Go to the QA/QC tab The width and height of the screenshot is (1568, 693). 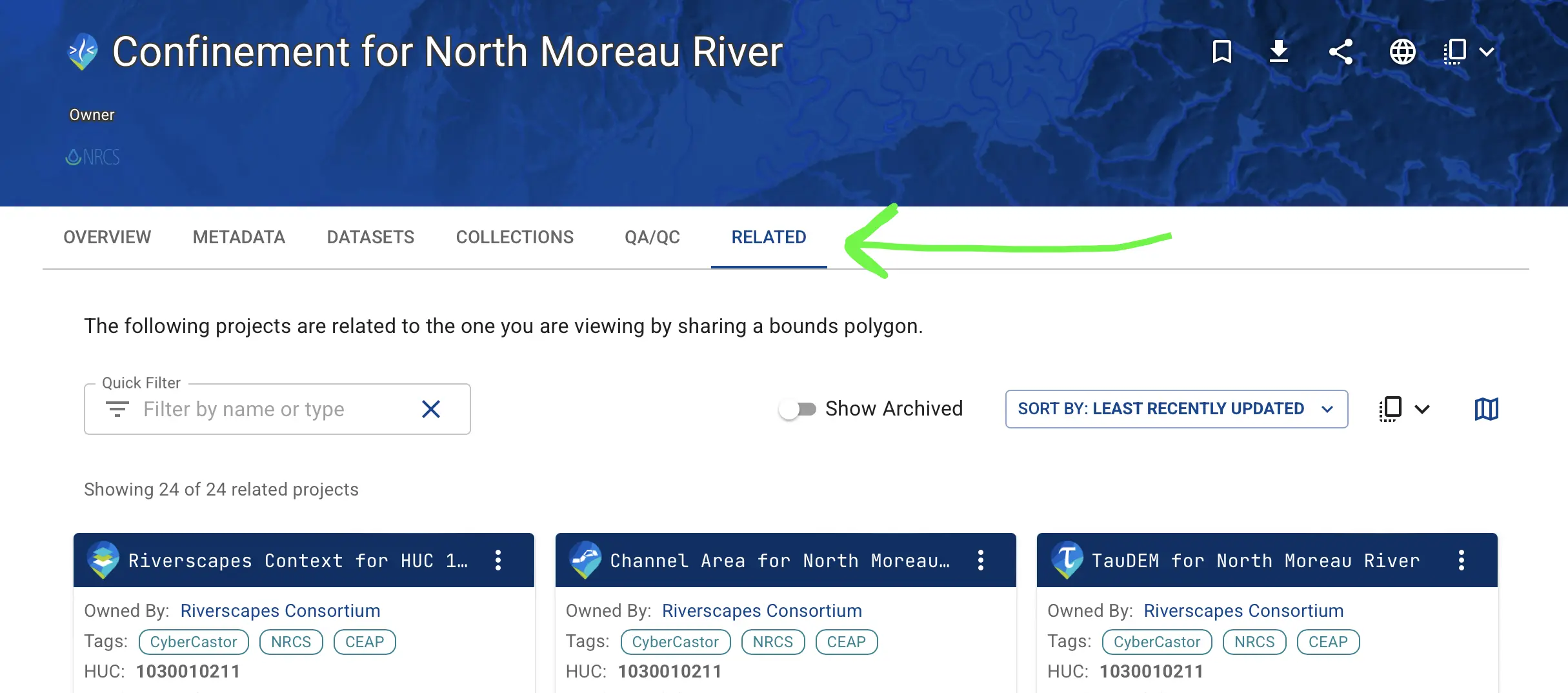652,237
